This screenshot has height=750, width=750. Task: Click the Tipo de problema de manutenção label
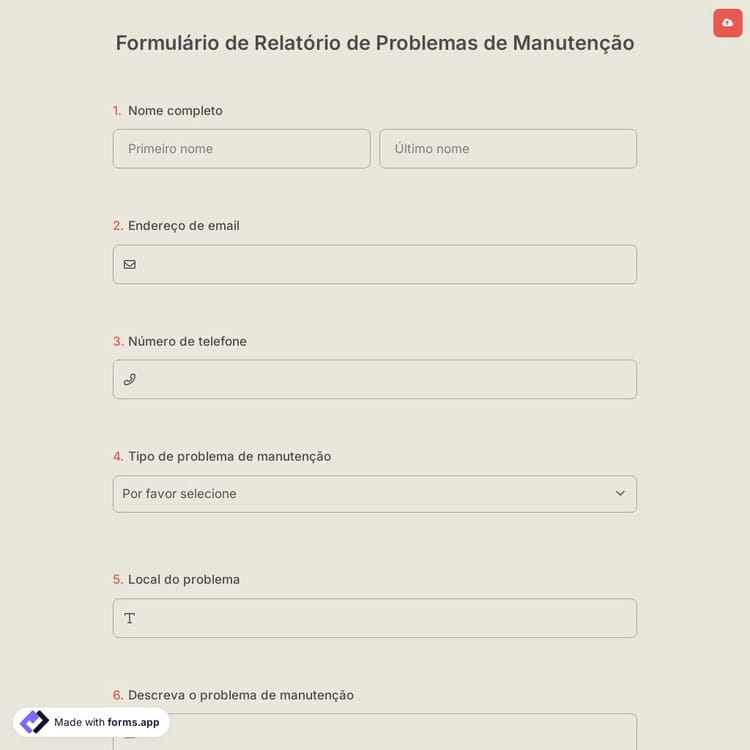pyautogui.click(x=229, y=456)
